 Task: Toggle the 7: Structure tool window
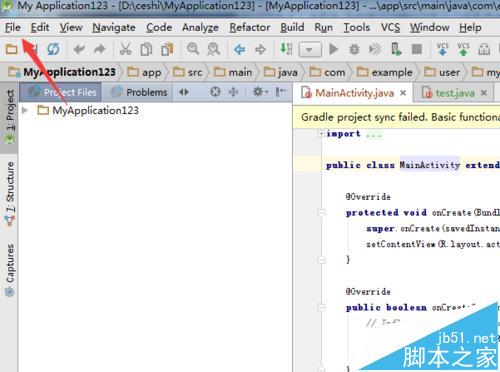pos(10,193)
